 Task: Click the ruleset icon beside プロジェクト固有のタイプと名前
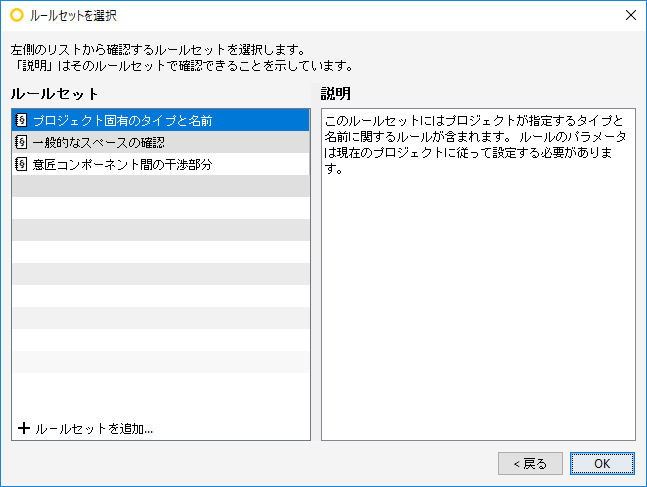point(21,120)
